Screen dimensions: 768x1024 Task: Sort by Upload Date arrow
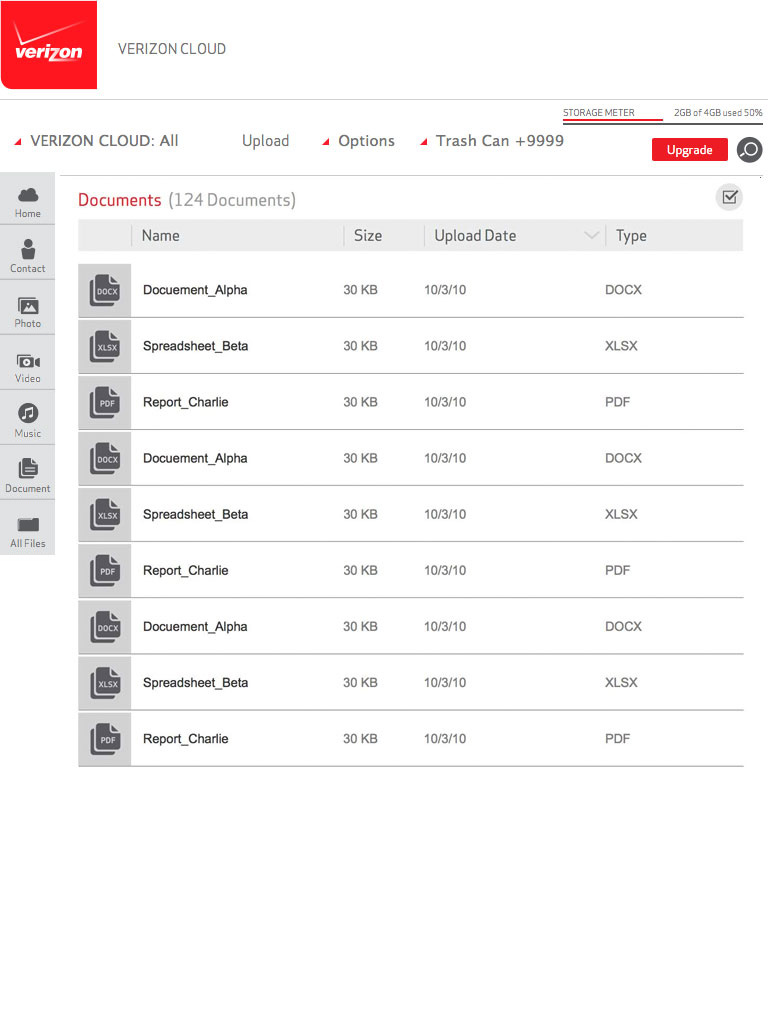coord(591,236)
